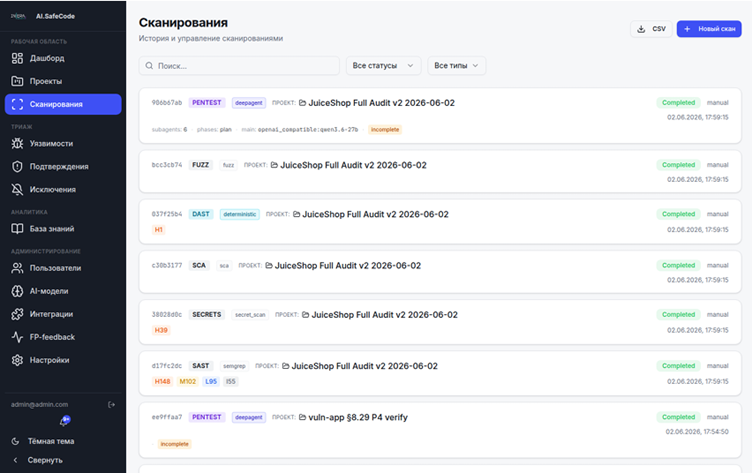Click the scan ID 037f25b4
752x473 pixels.
click(167, 214)
